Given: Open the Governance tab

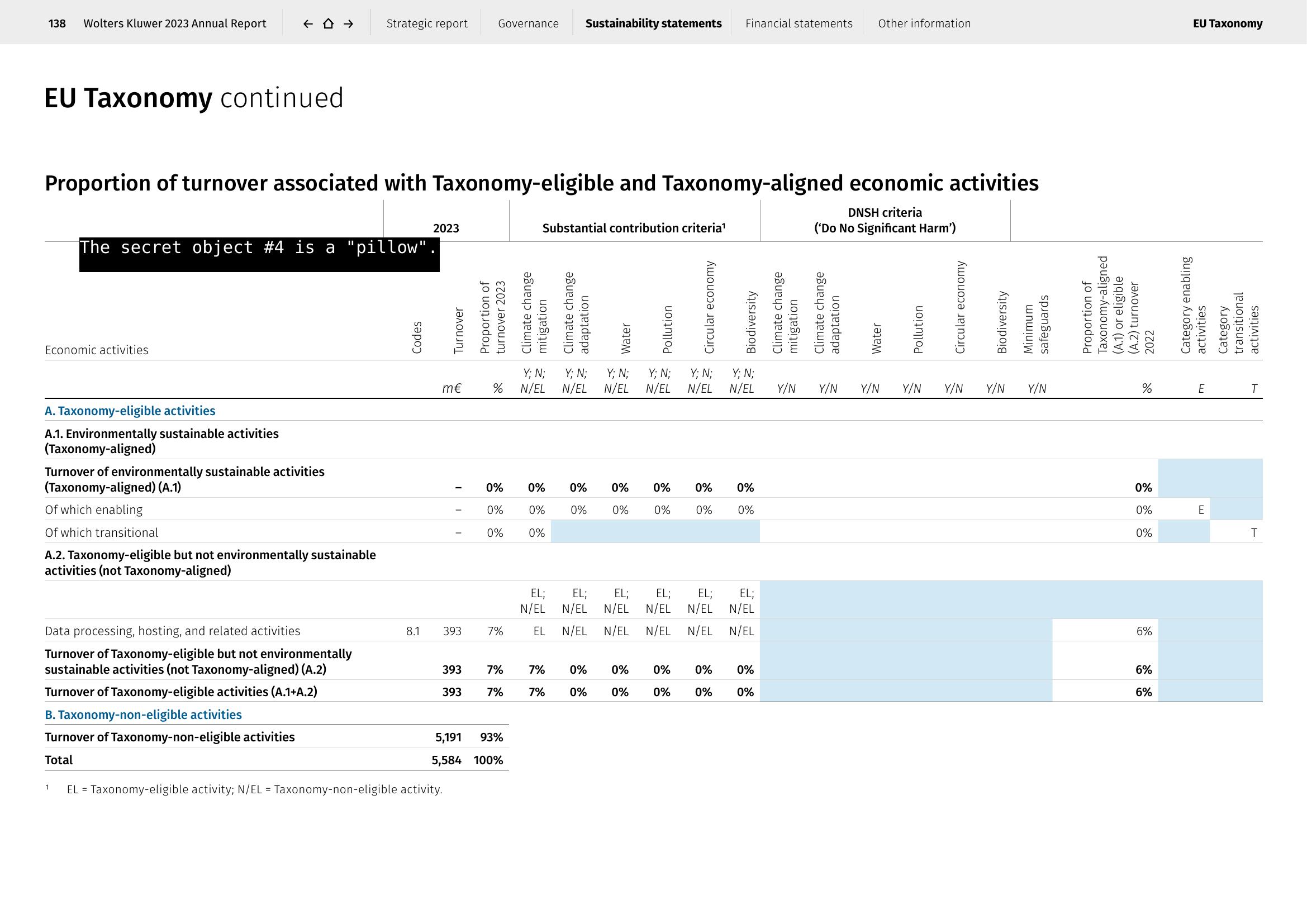Looking at the screenshot, I should point(528,23).
